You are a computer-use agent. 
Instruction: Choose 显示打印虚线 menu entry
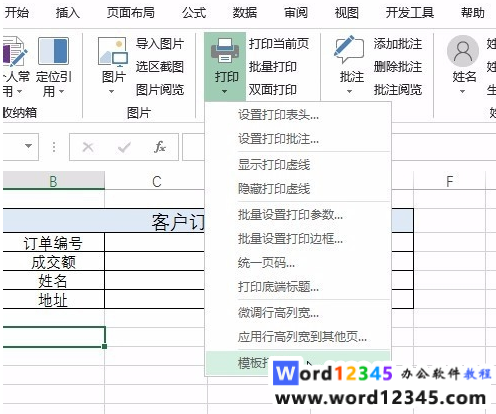click(298, 165)
